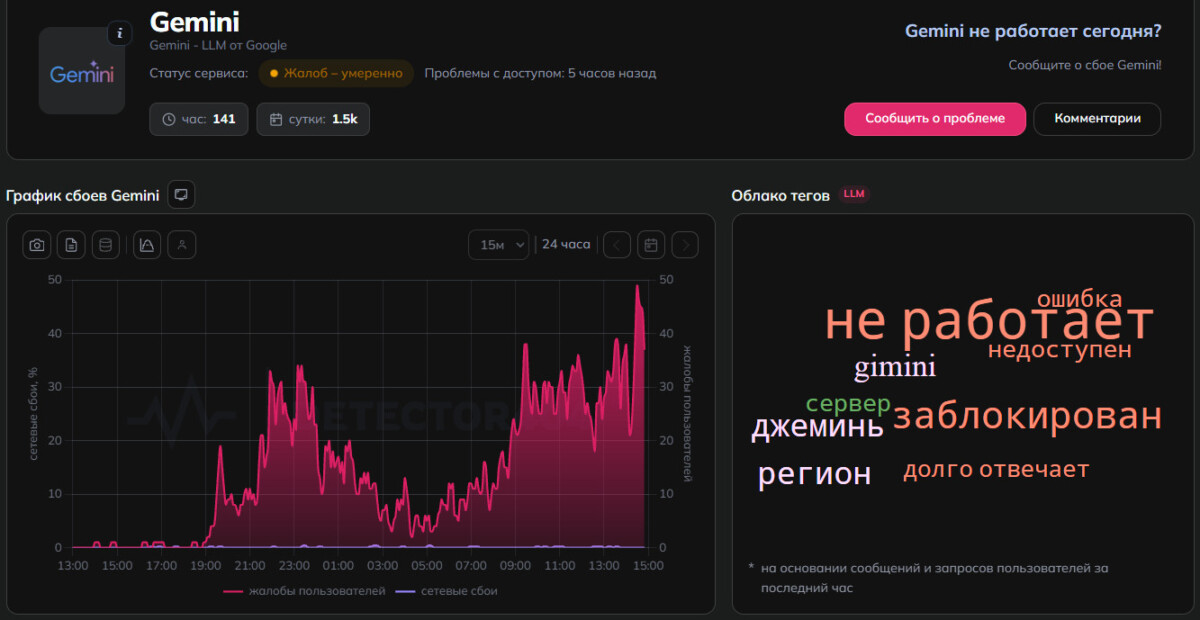Click the clock icon in the час counter
This screenshot has height=620, width=1200.
(168, 119)
